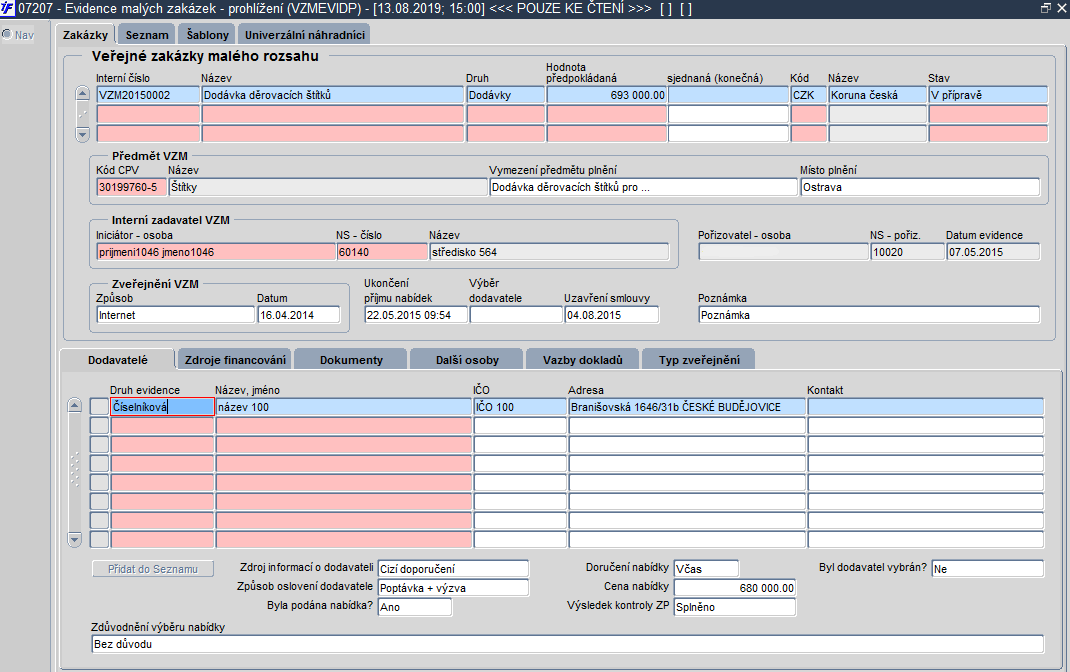Click the down arrow in the Dodavatelé table
The image size is (1070, 672).
(75, 540)
